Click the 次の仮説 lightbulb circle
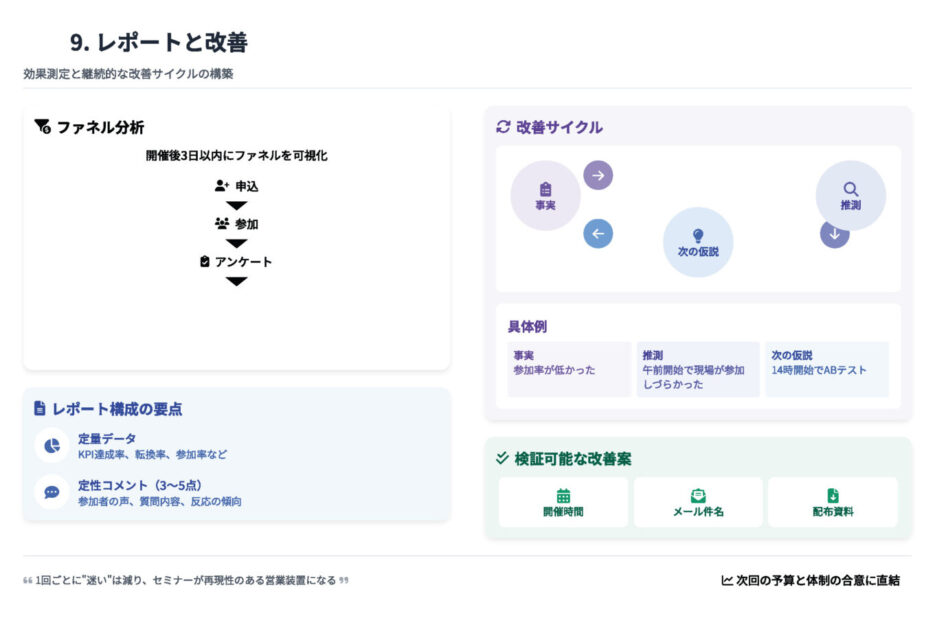935x618 pixels. (x=698, y=242)
